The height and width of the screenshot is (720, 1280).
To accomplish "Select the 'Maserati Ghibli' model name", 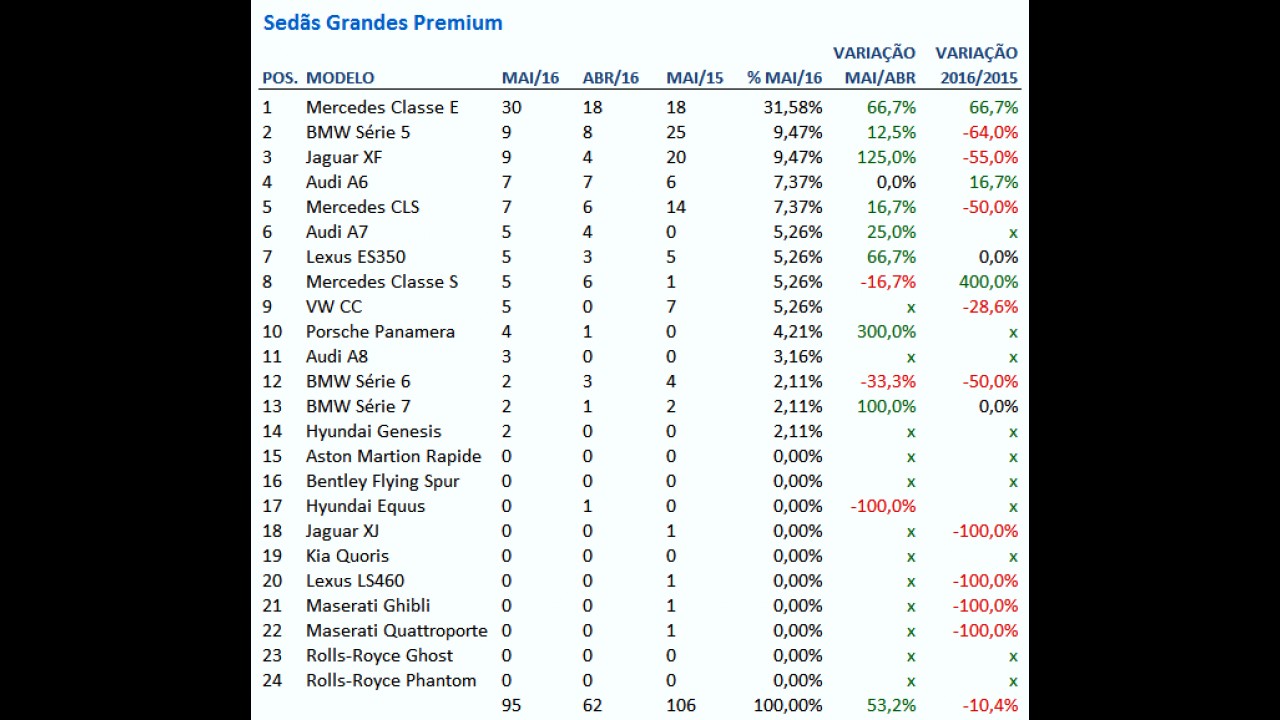I will 368,606.
